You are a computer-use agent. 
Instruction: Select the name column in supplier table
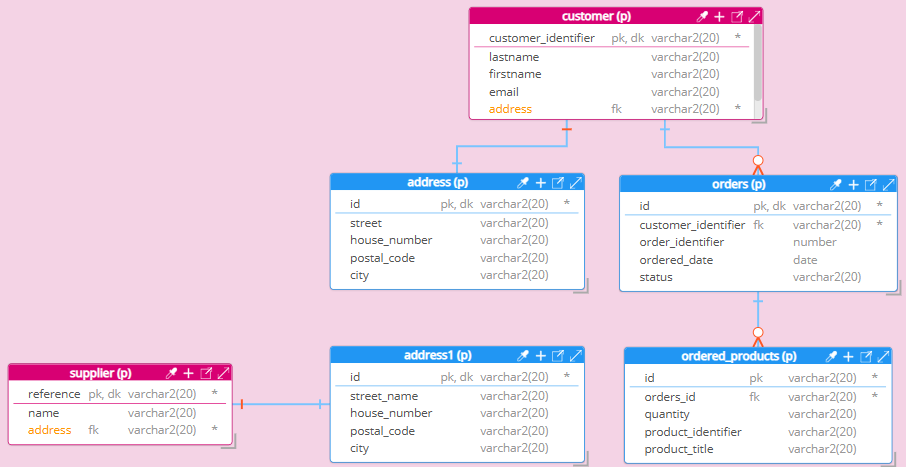[120, 413]
